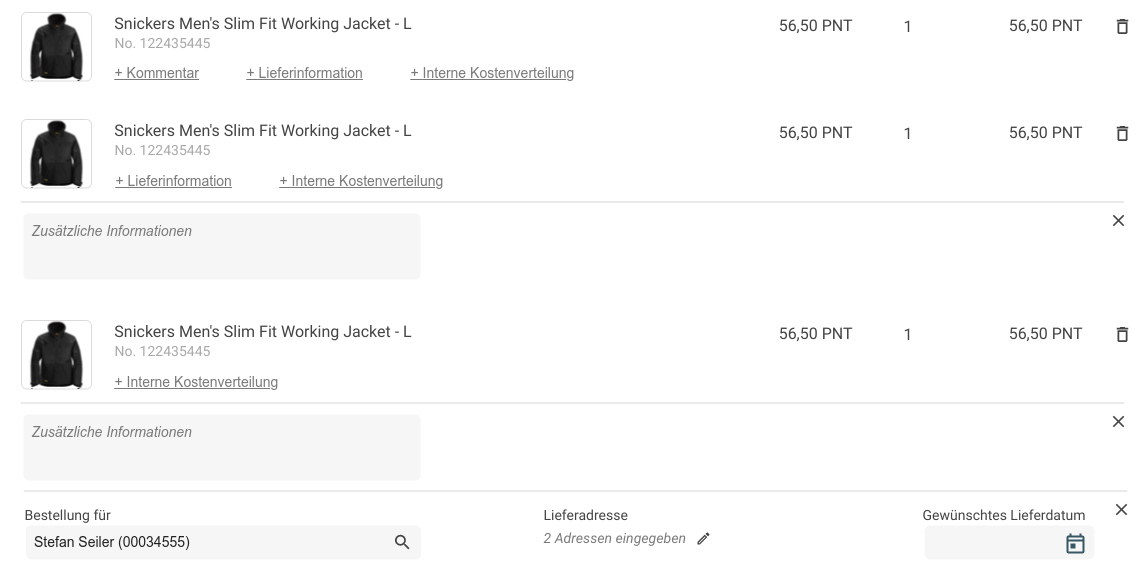
Task: Open the third jacket product title link
Action: click(x=262, y=332)
